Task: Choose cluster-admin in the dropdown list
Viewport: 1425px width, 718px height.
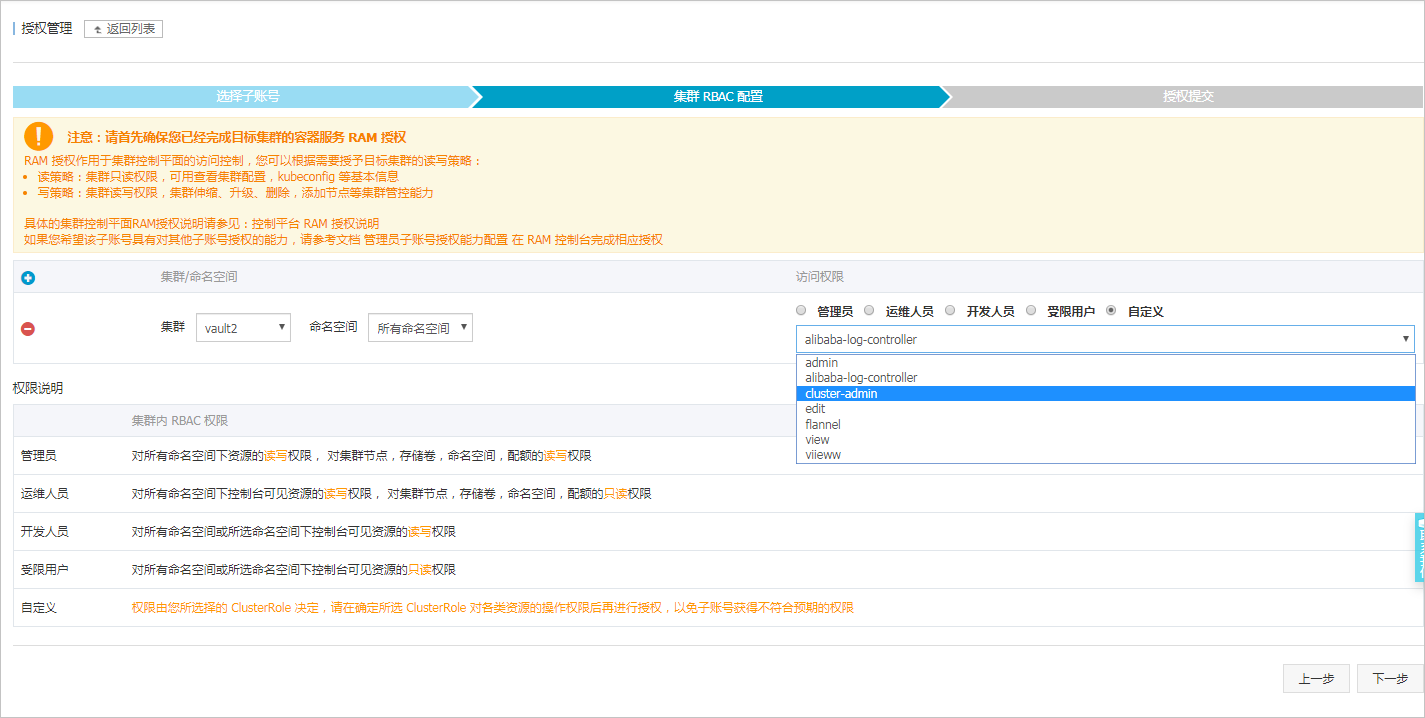Action: (1105, 394)
